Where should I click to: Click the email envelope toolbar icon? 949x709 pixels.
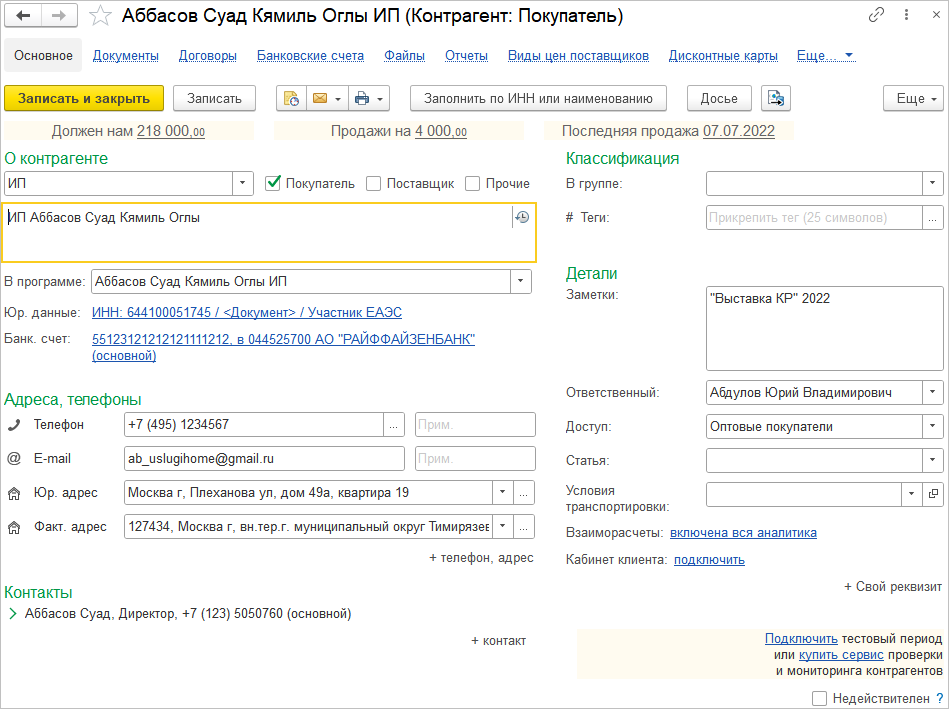(320, 98)
